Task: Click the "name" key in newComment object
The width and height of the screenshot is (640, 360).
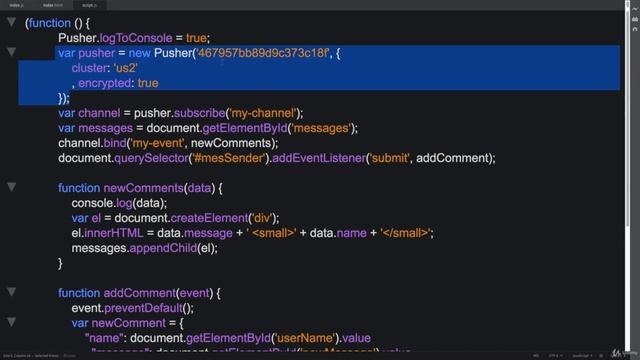Action: [x=104, y=338]
